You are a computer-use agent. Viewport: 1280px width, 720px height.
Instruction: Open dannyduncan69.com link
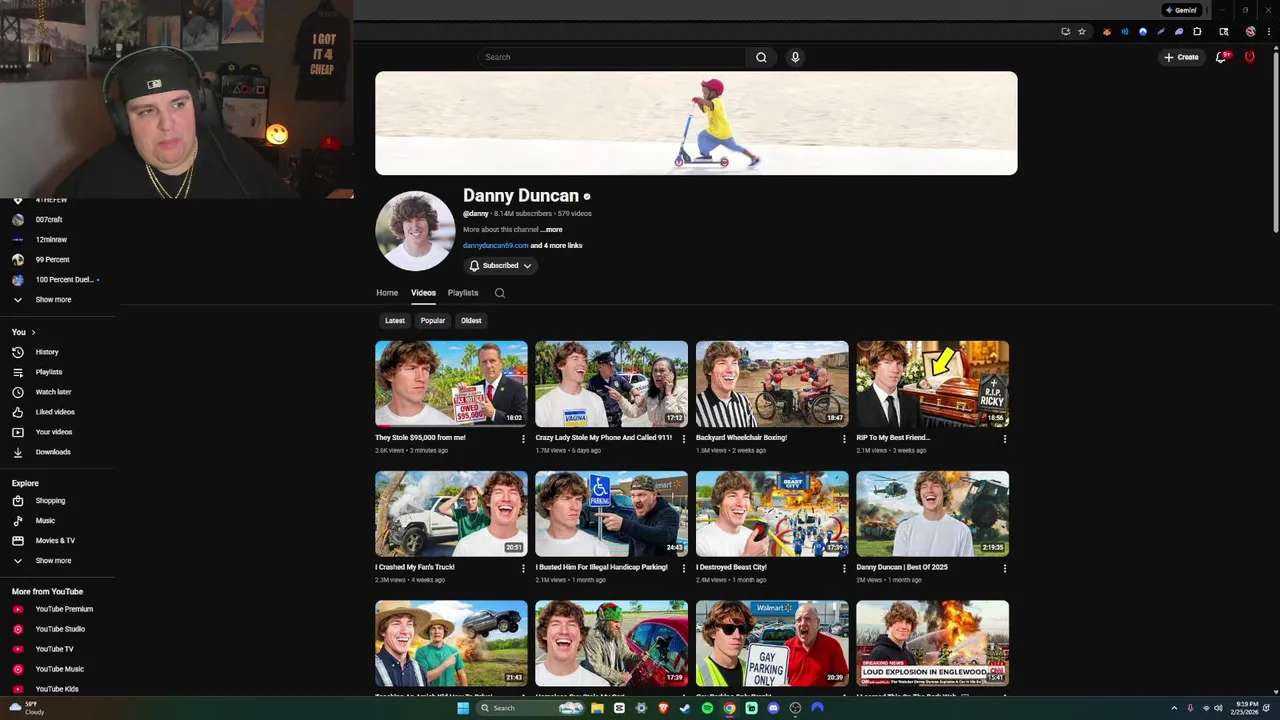click(495, 246)
